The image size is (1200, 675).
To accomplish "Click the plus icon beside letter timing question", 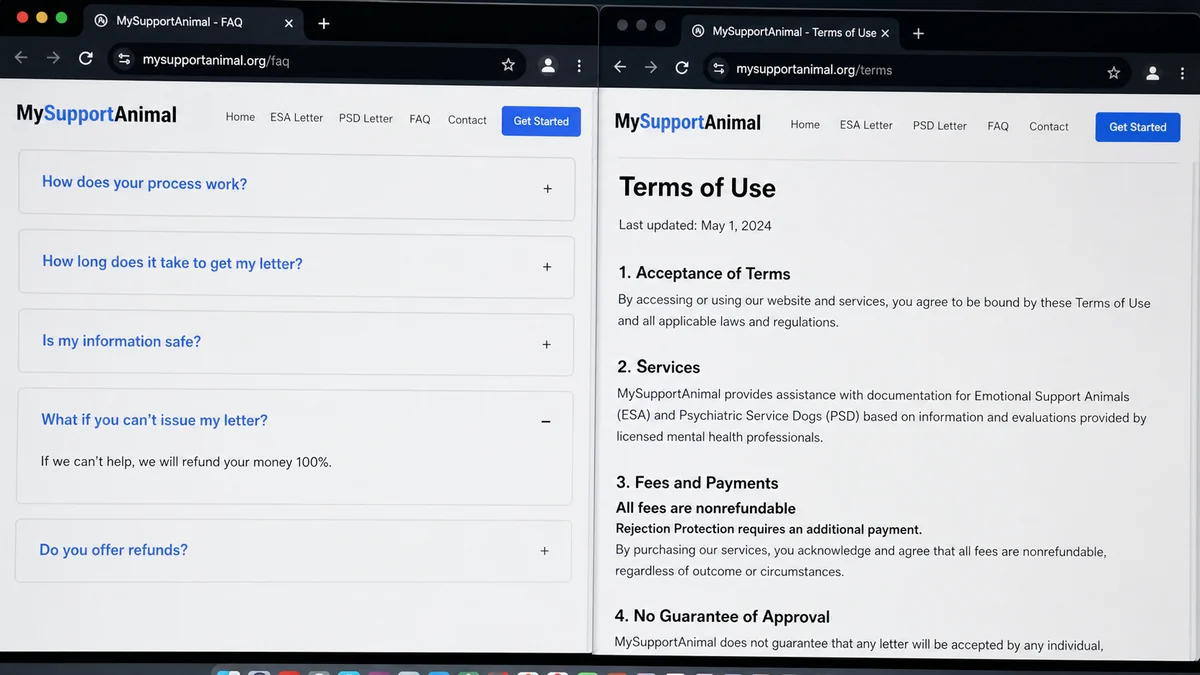I will tap(547, 267).
